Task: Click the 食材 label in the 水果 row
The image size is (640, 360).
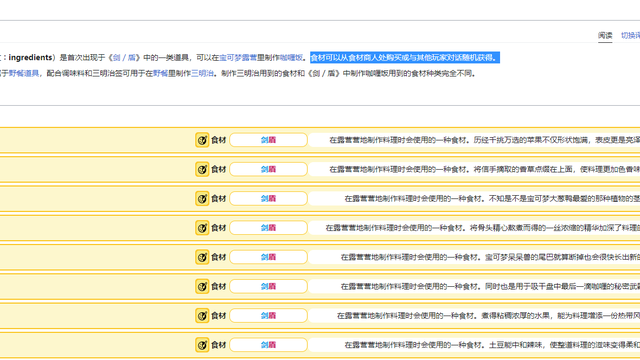Action: (x=218, y=316)
